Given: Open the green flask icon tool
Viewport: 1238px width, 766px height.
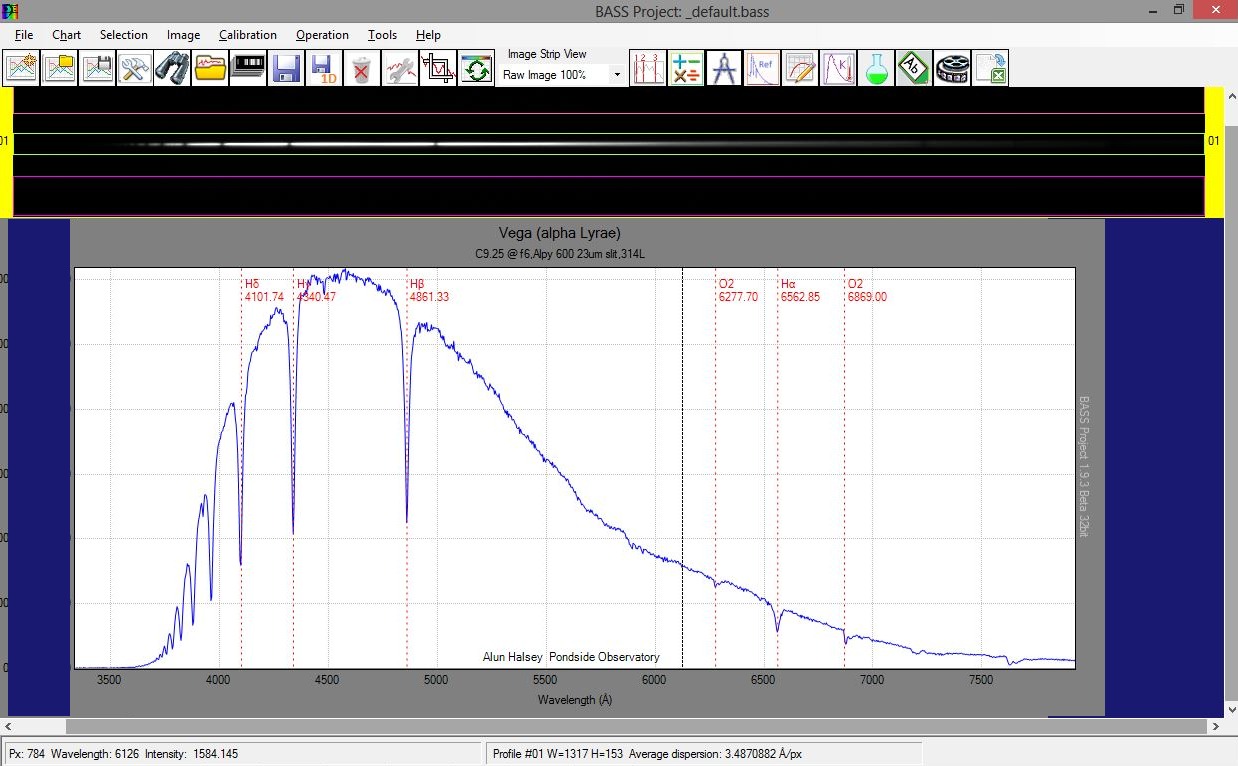Looking at the screenshot, I should click(x=877, y=69).
